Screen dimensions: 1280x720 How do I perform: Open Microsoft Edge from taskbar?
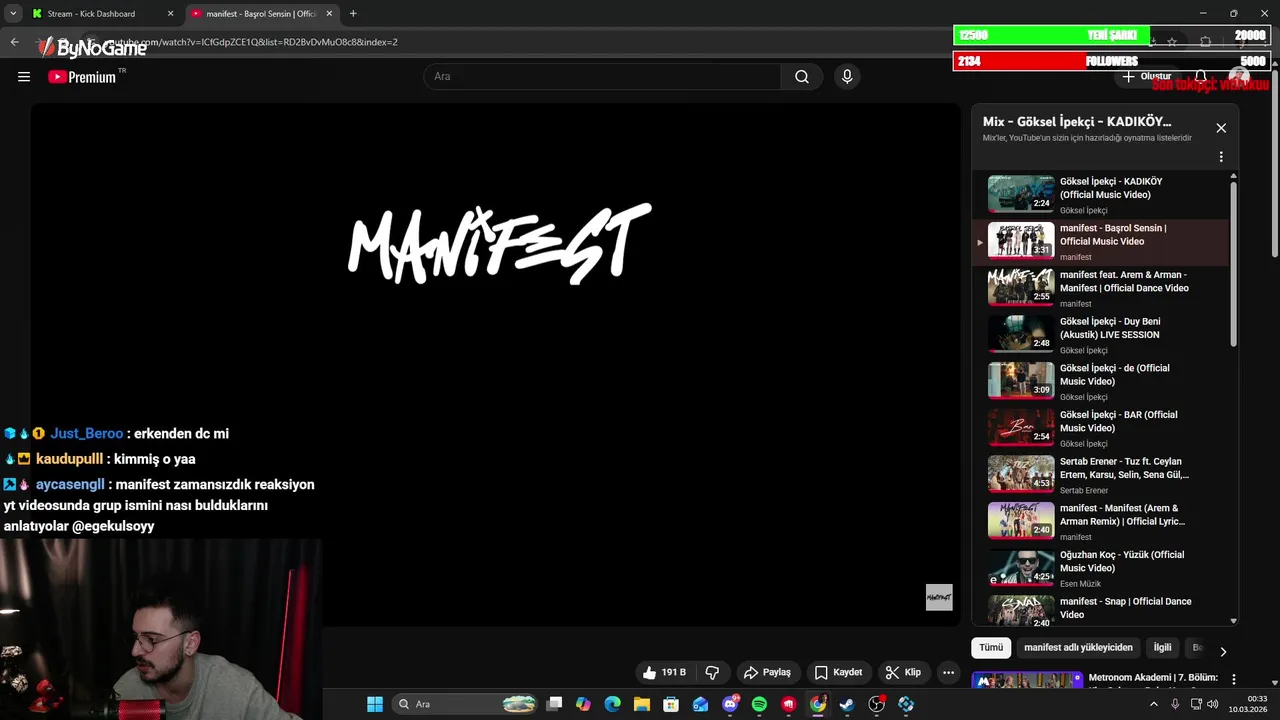pyautogui.click(x=613, y=704)
